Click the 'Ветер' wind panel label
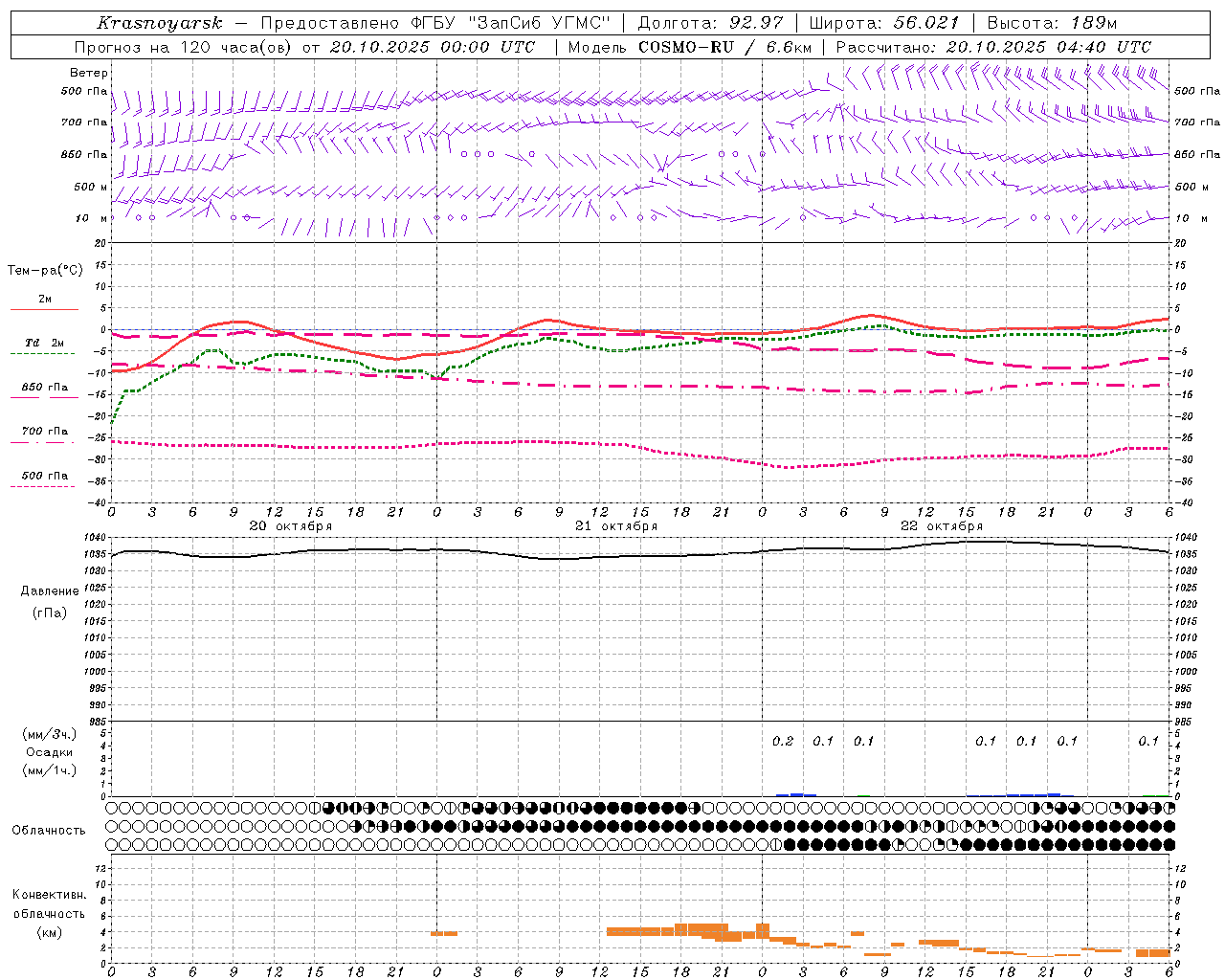Viewport: 1225px width, 980px height. click(x=89, y=73)
